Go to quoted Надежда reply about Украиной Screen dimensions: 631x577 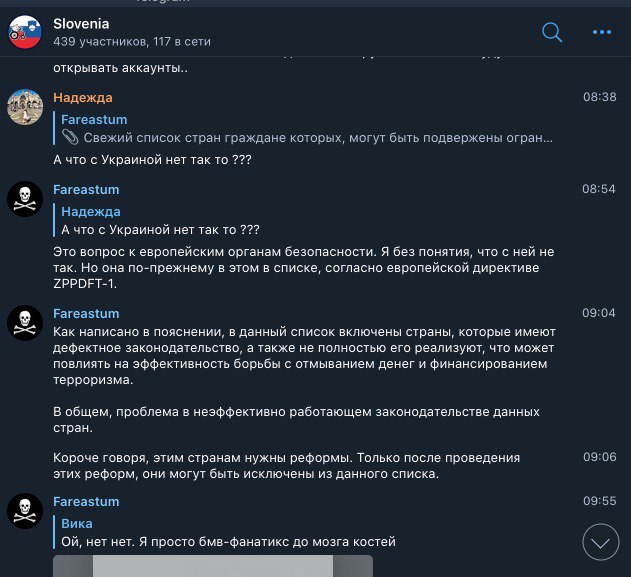pyautogui.click(x=157, y=220)
